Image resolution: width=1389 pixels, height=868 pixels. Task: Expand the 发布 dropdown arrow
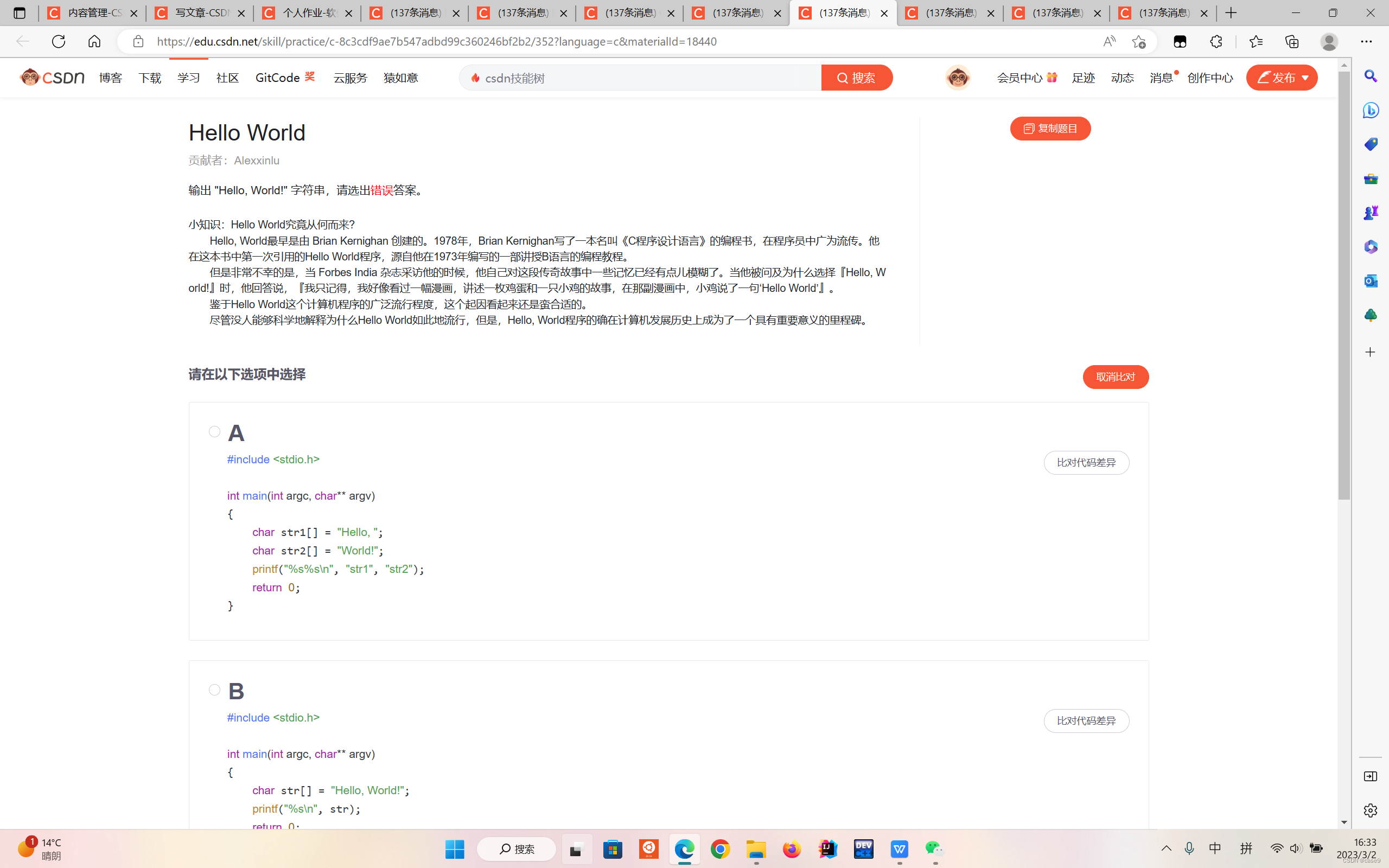point(1305,78)
